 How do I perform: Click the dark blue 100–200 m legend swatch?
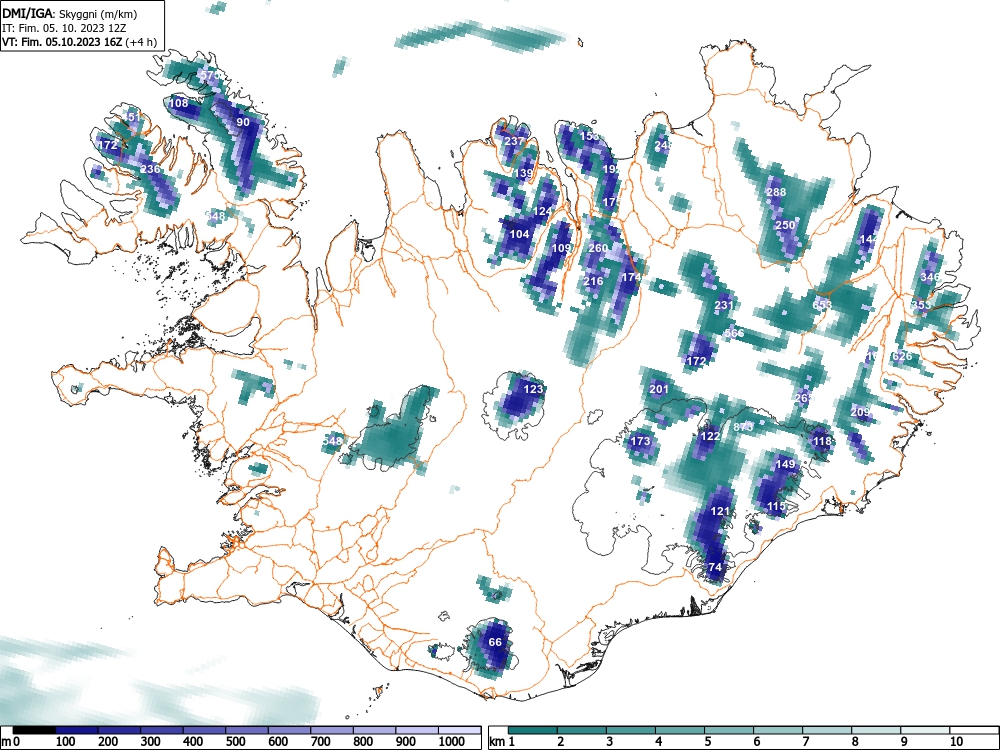[x=77, y=730]
